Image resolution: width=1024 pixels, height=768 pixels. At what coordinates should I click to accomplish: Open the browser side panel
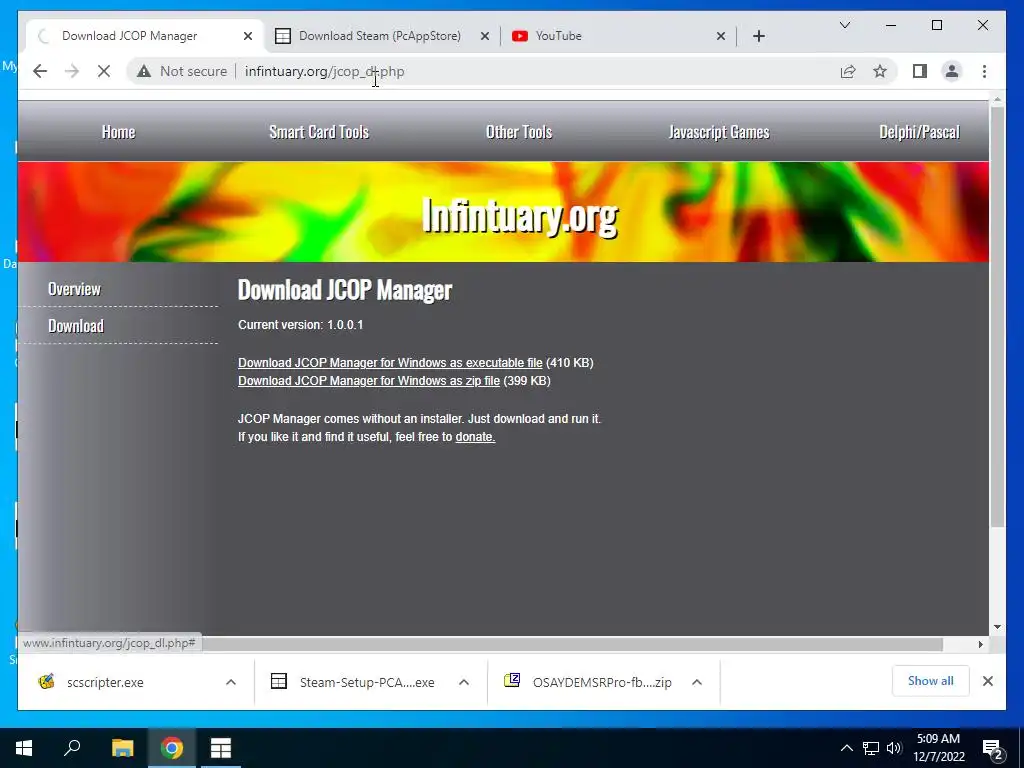coord(920,71)
